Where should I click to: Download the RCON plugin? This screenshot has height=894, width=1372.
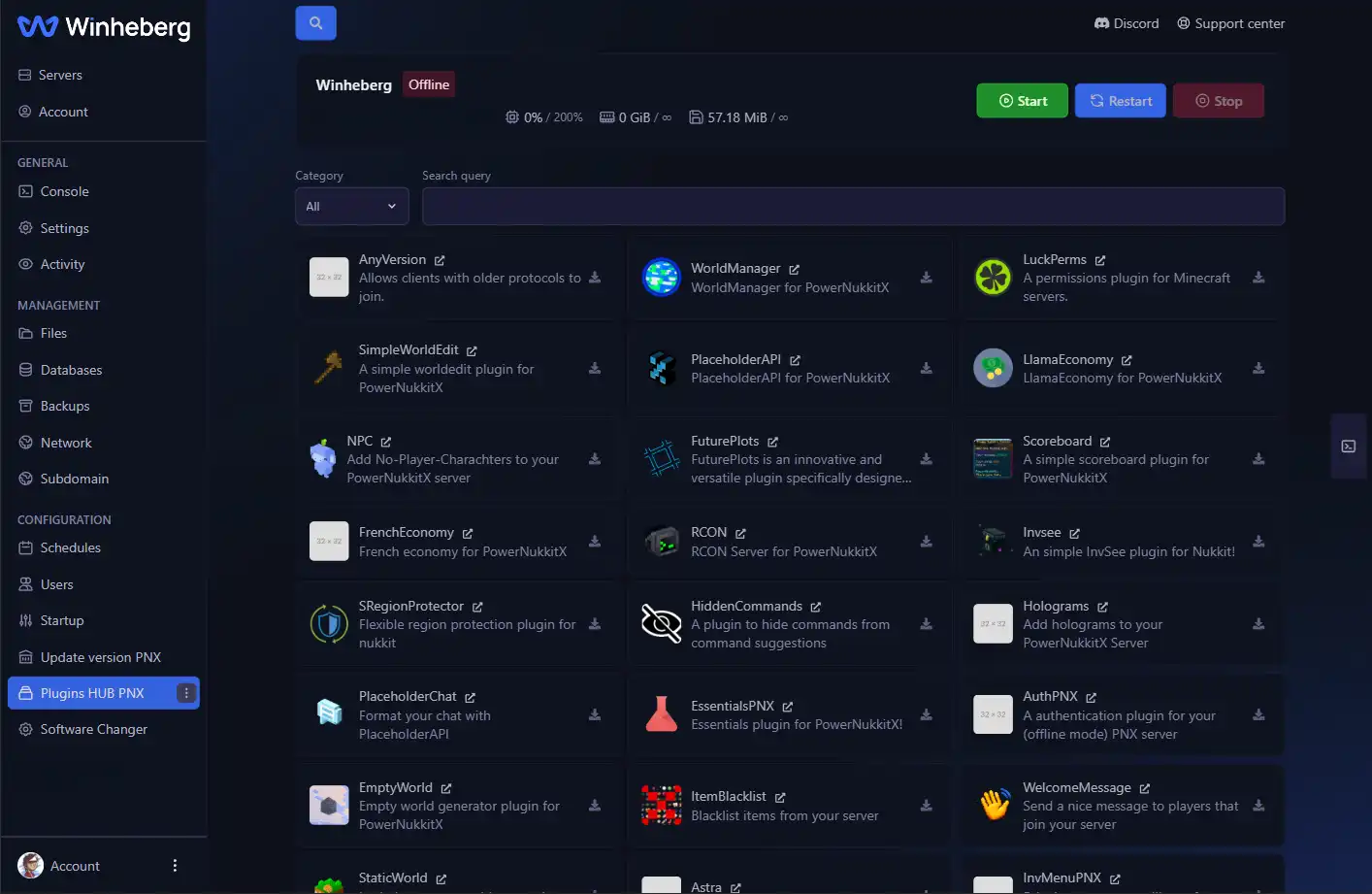(927, 542)
